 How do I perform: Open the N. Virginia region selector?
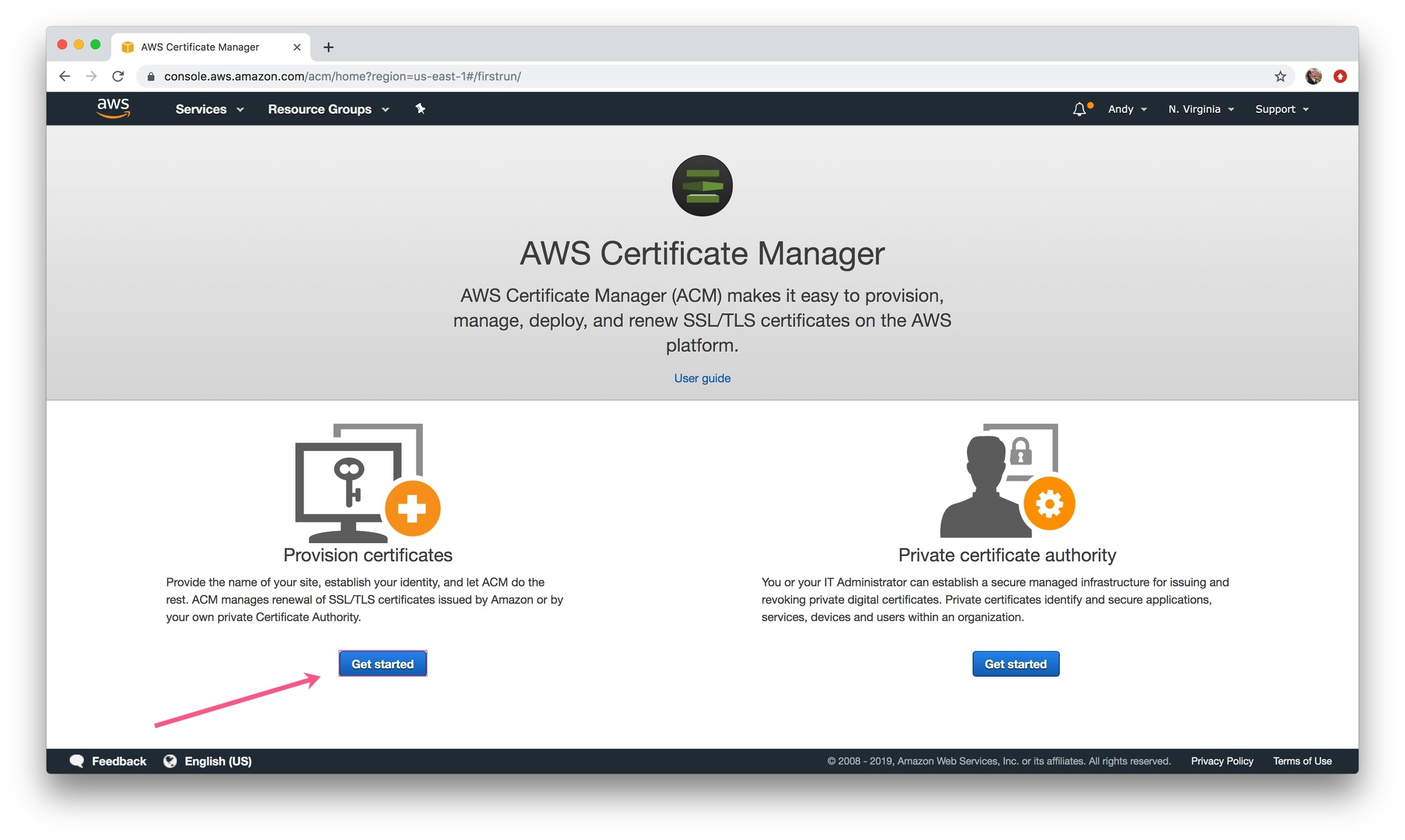click(x=1201, y=109)
